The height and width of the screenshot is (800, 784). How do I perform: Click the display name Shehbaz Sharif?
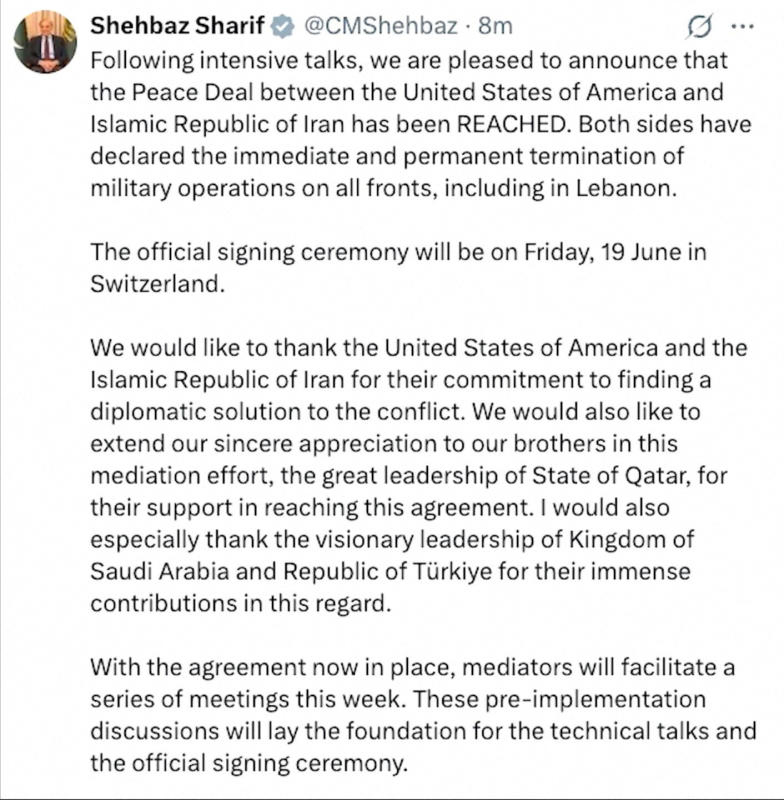pyautogui.click(x=178, y=26)
